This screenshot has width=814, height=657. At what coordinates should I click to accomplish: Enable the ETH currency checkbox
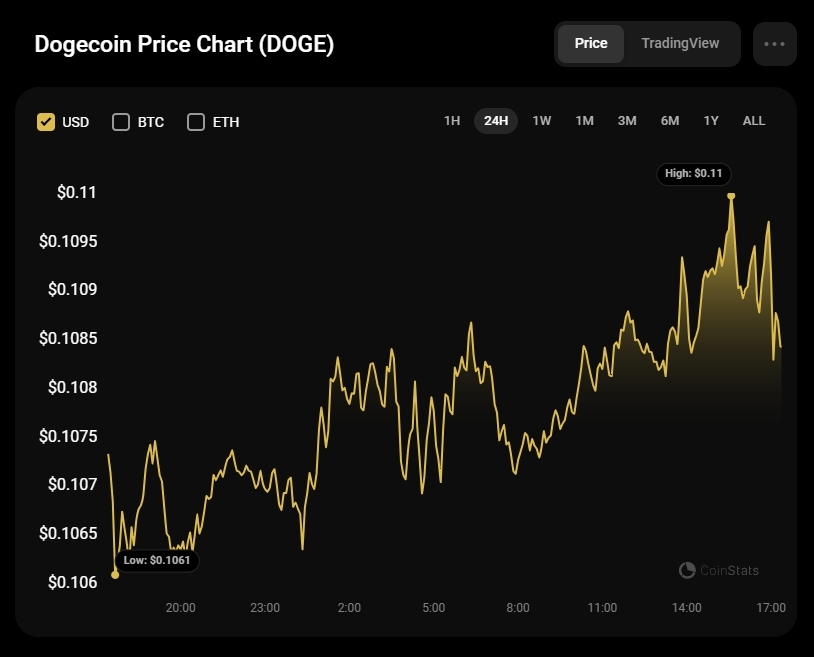(x=196, y=122)
